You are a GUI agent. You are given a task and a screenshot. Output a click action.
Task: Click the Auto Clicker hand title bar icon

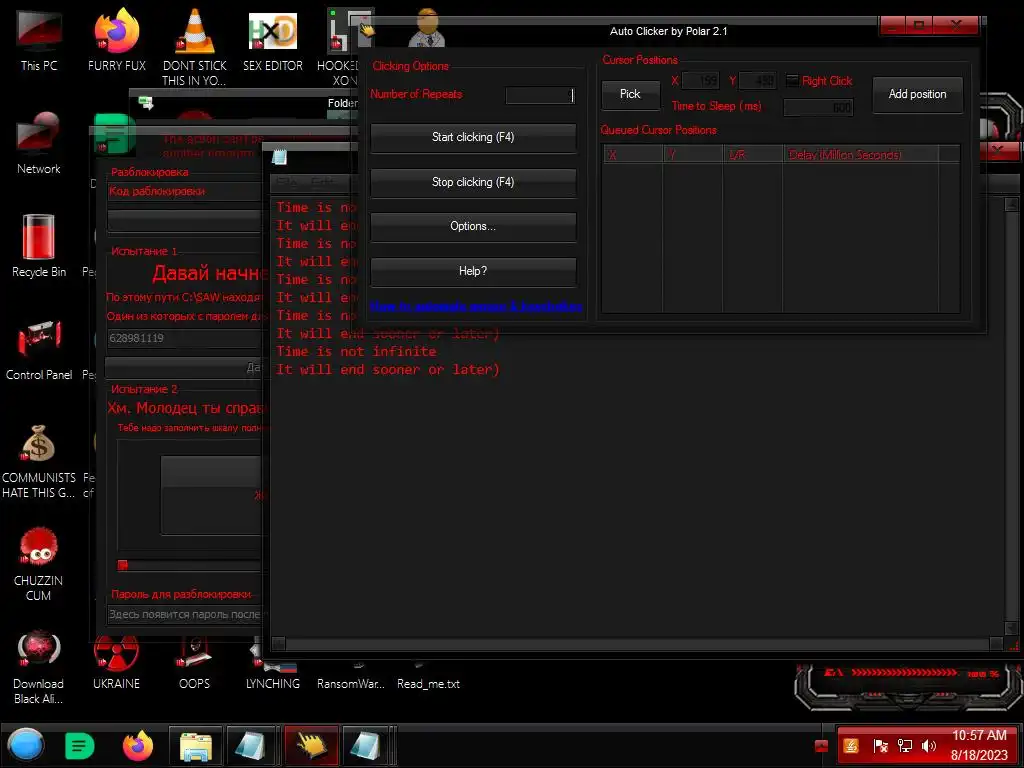point(367,30)
